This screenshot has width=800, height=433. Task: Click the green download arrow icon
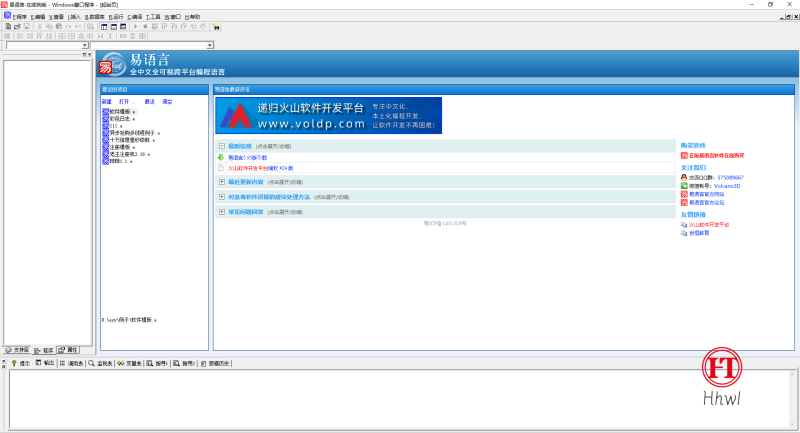click(x=220, y=157)
